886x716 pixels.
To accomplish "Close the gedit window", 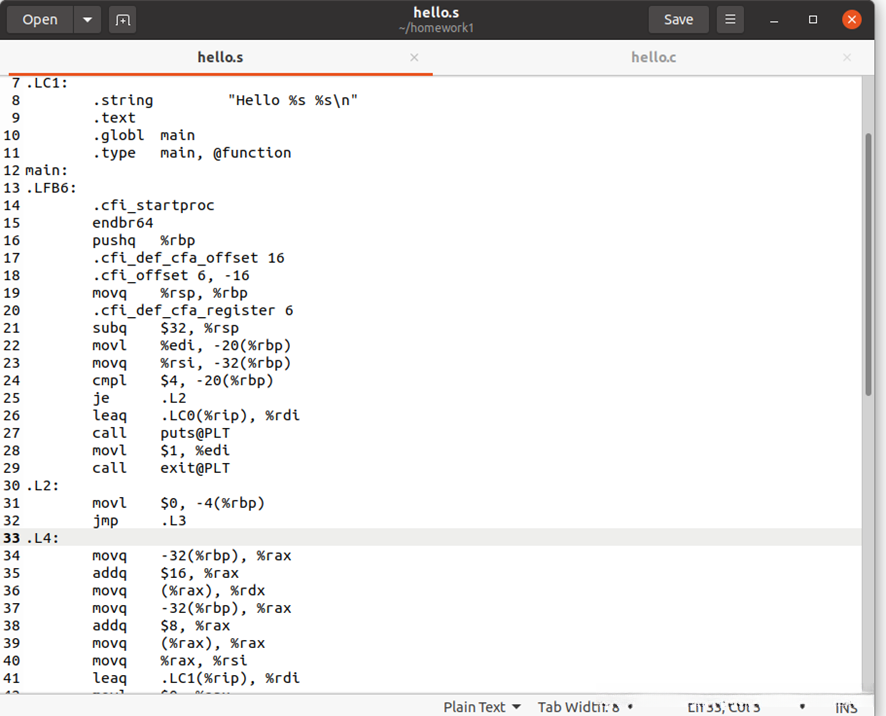I will (851, 20).
